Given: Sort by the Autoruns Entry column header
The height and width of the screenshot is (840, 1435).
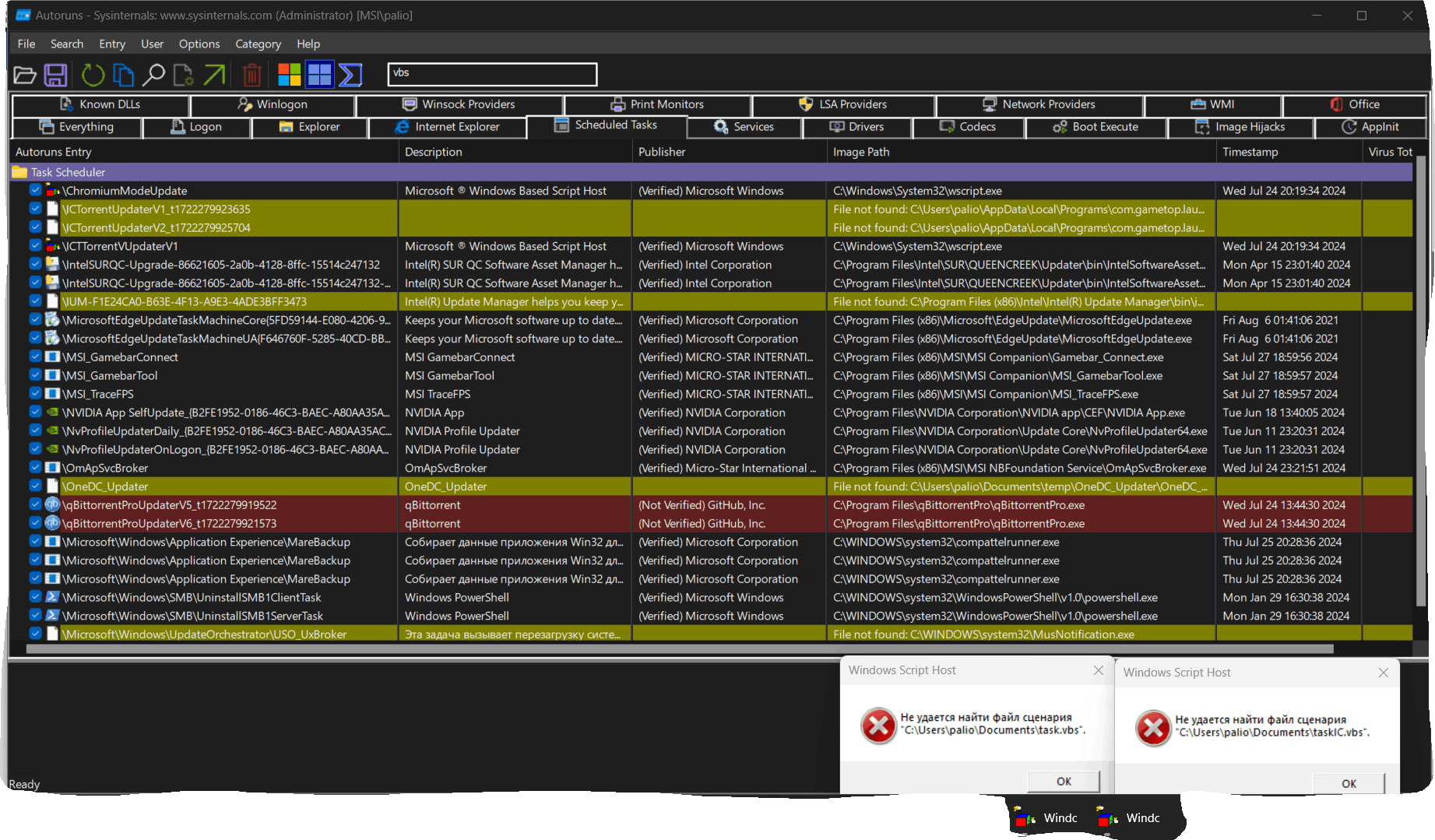Looking at the screenshot, I should click(x=204, y=152).
